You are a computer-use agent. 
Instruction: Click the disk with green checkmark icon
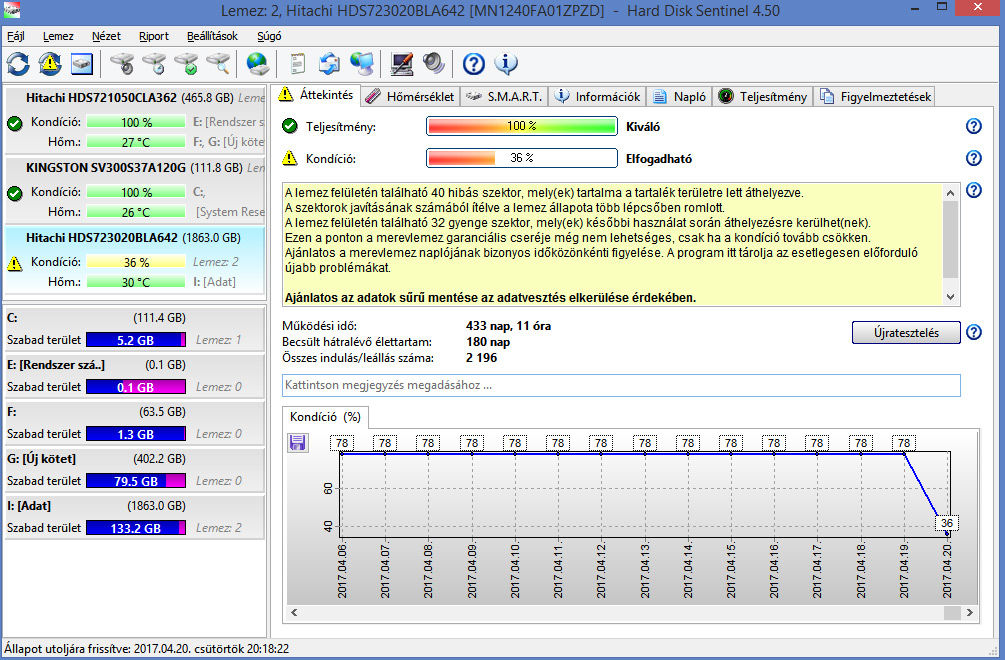(x=186, y=63)
